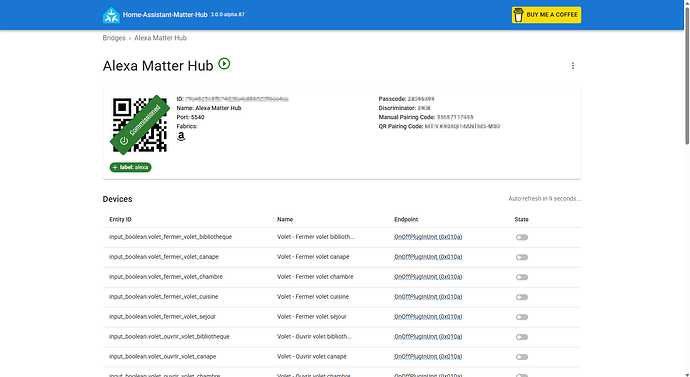This screenshot has height=377, width=690.
Task: Toggle state for ouvrir_volet_bibliotheque row
Action: pos(522,337)
